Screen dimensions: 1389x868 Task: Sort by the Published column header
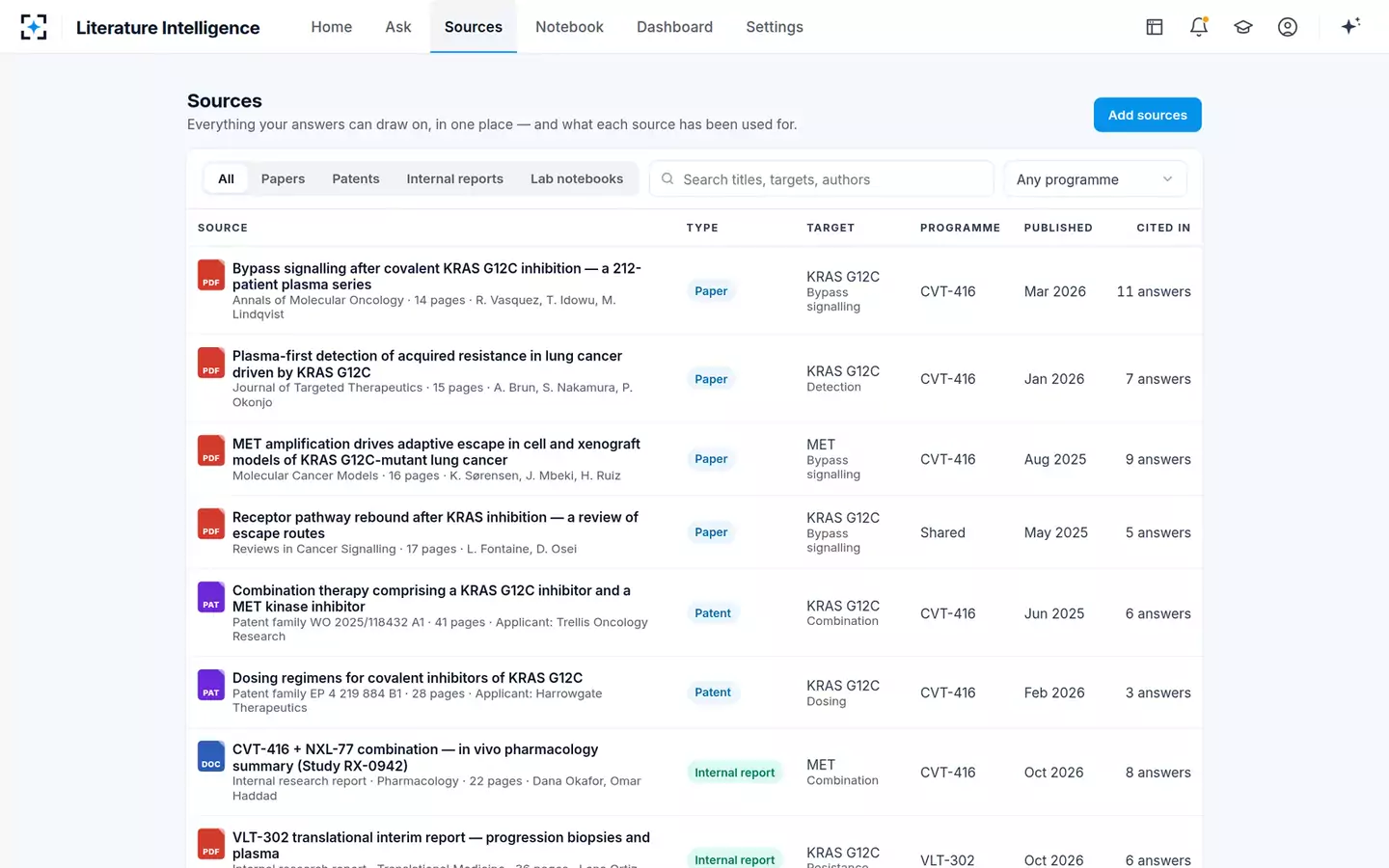pos(1058,228)
